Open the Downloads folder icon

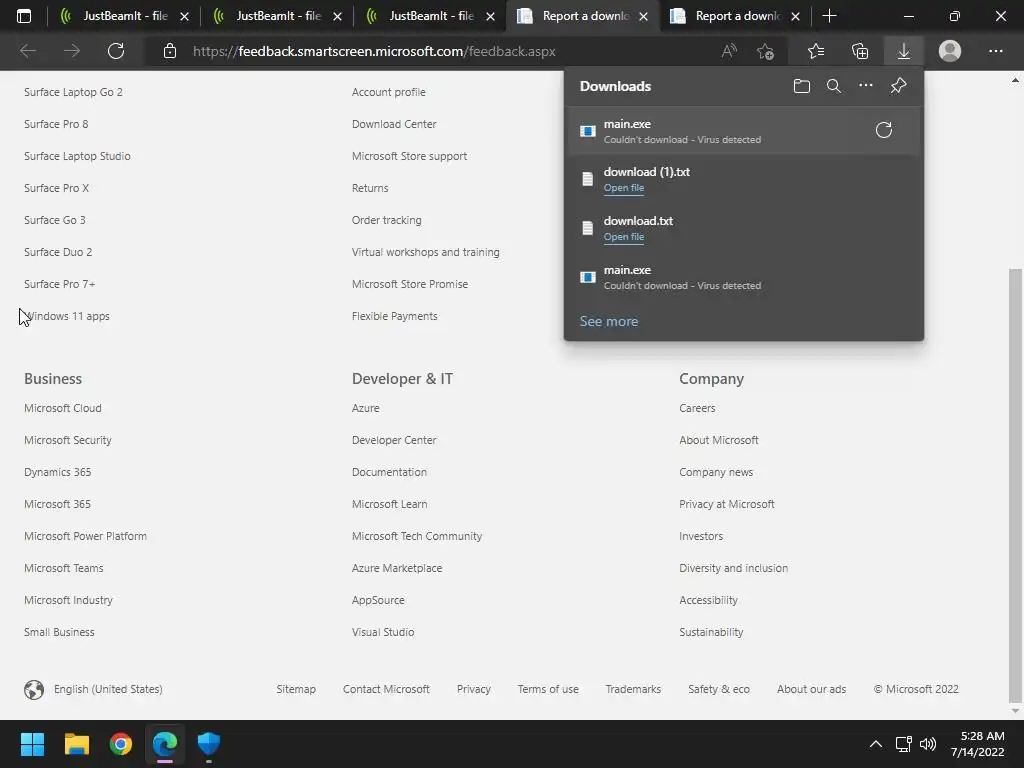tap(801, 86)
